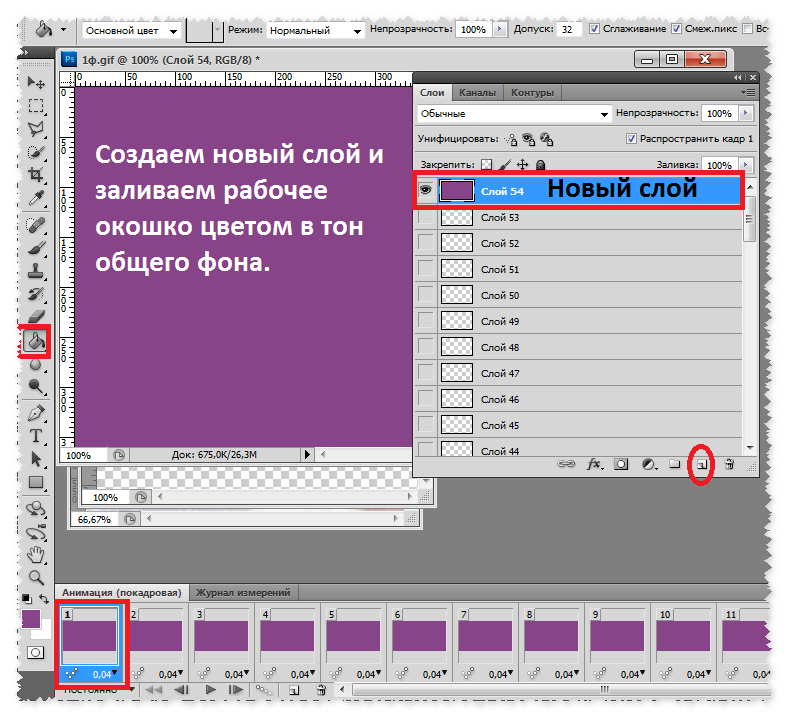Create new adjustment layer
The width and height of the screenshot is (788, 720).
649,464
